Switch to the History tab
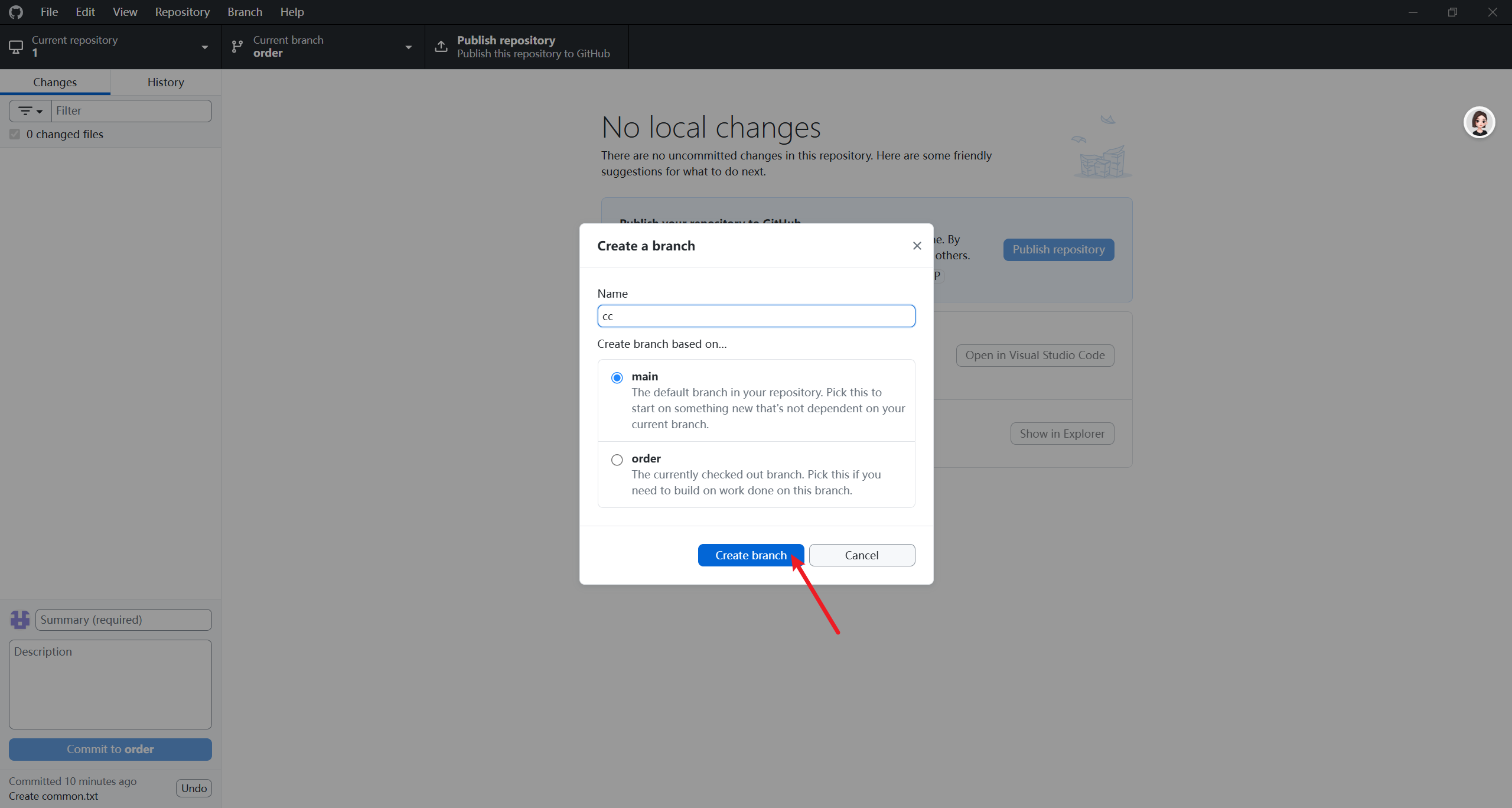 [165, 82]
